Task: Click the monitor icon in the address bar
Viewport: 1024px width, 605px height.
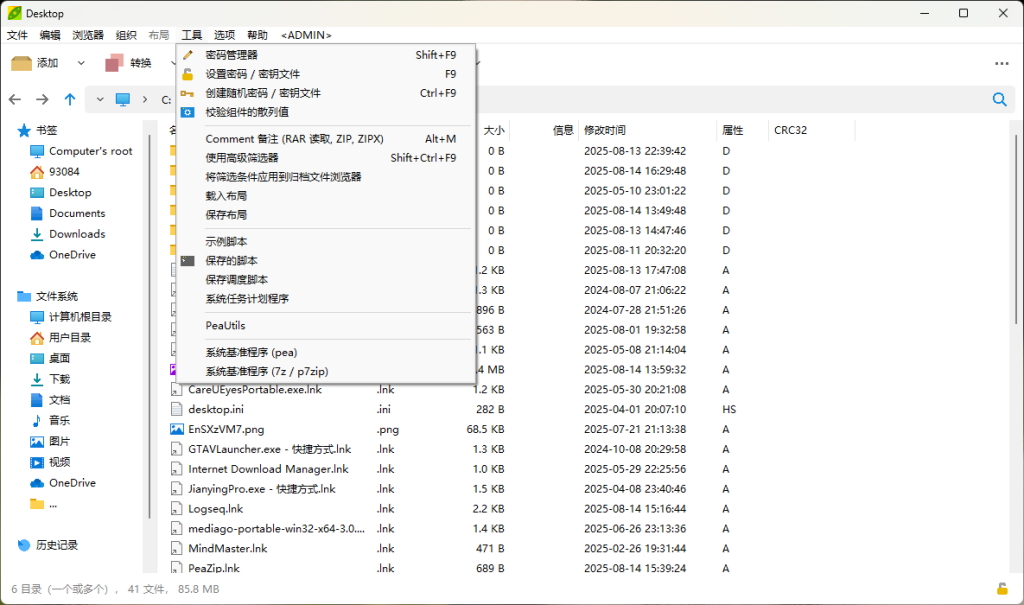Action: tap(121, 99)
